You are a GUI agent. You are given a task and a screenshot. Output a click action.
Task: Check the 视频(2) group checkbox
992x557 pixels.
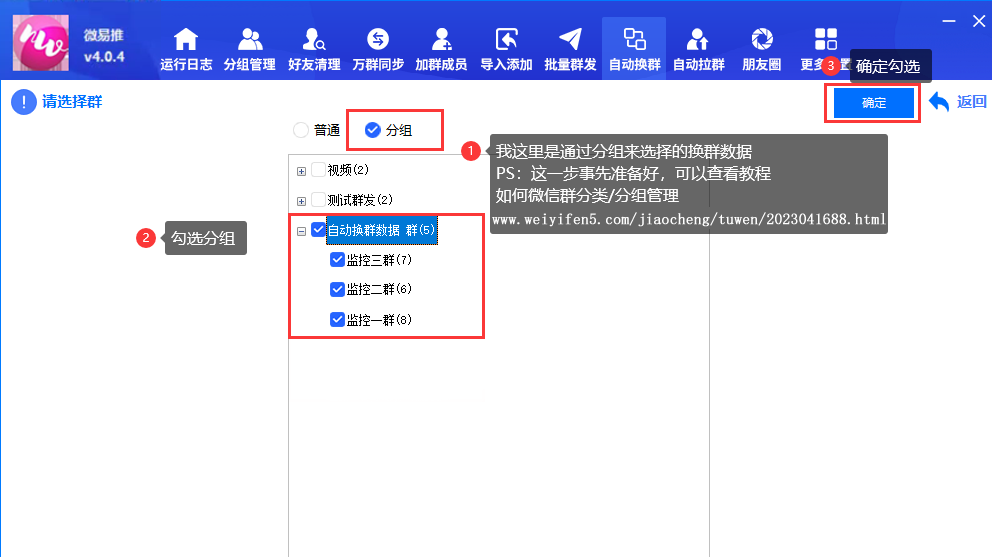(319, 170)
